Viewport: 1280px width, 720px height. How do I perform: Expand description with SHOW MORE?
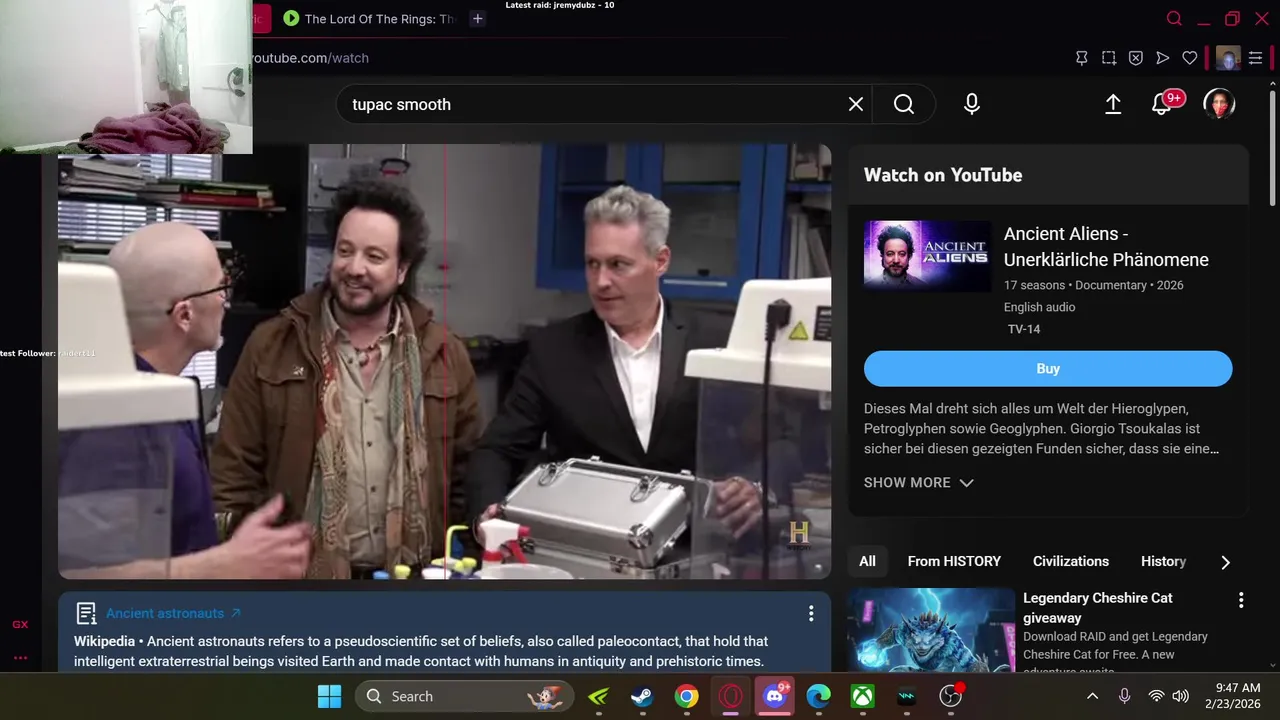tap(918, 482)
